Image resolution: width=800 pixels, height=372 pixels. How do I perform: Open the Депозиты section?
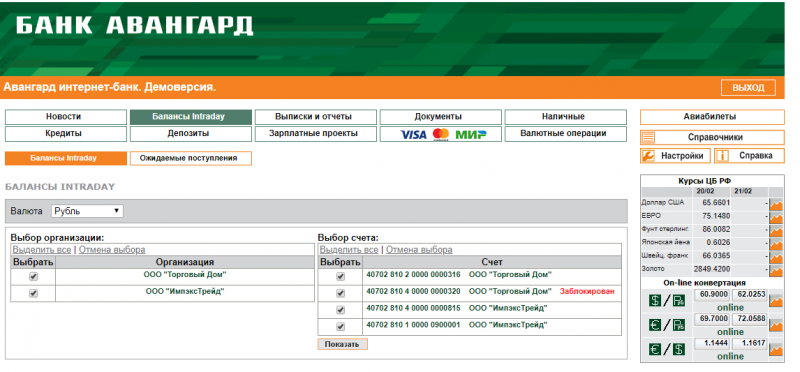(191, 134)
